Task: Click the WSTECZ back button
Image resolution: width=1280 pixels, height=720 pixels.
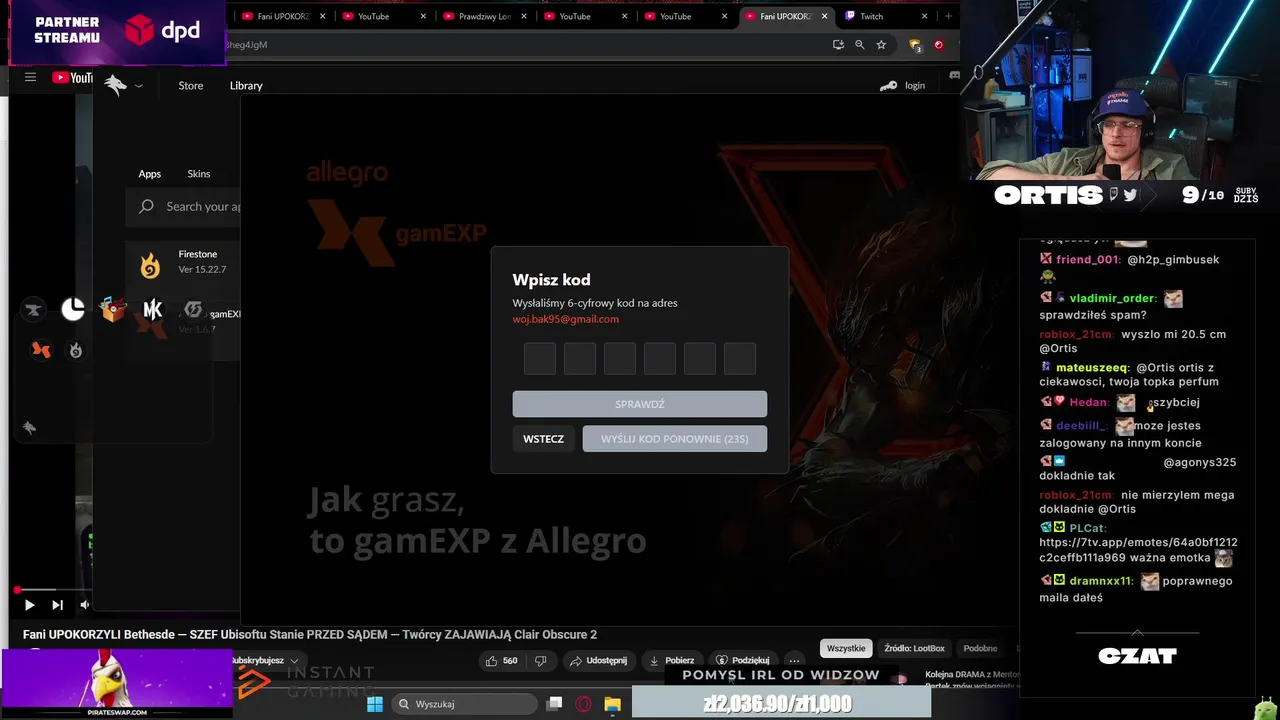Action: click(543, 439)
